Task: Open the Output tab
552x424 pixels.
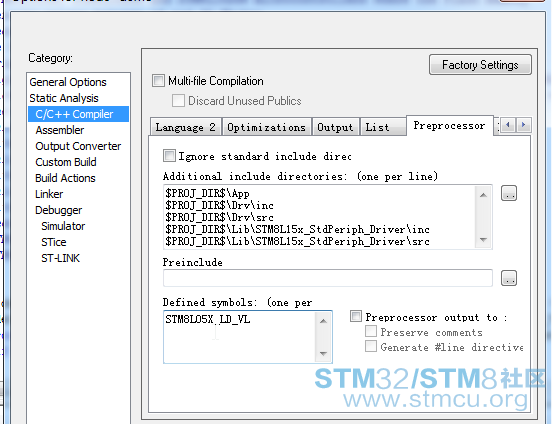Action: (x=335, y=127)
